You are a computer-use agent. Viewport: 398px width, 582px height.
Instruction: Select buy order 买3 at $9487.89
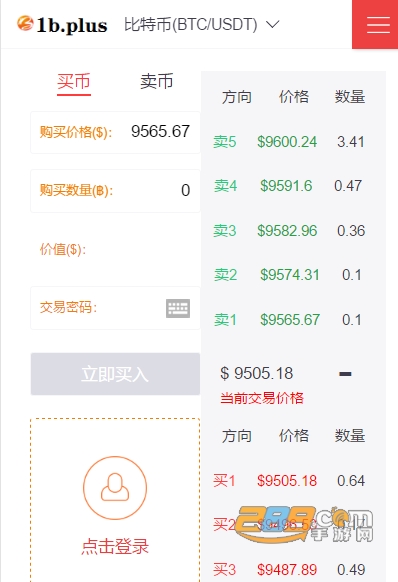pos(289,569)
